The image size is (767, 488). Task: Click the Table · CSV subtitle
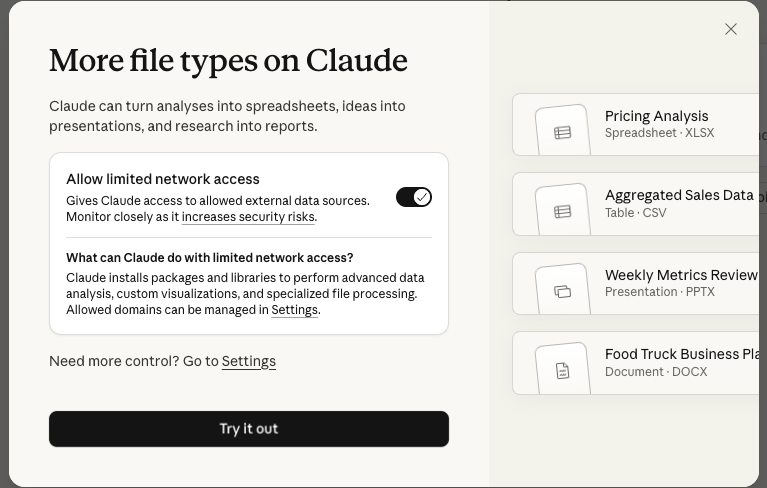635,213
